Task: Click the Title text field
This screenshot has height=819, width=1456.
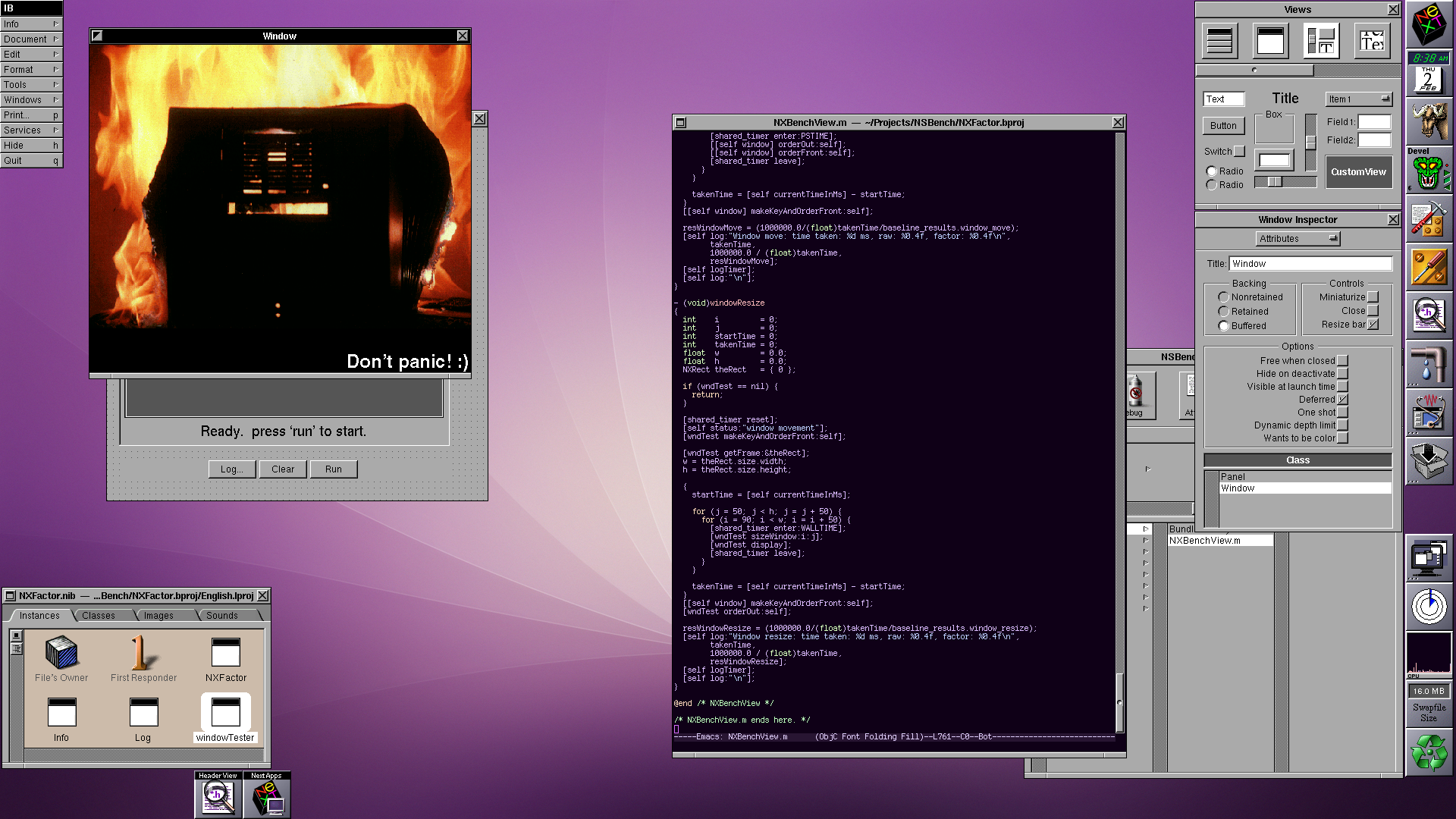Action: 1310,264
